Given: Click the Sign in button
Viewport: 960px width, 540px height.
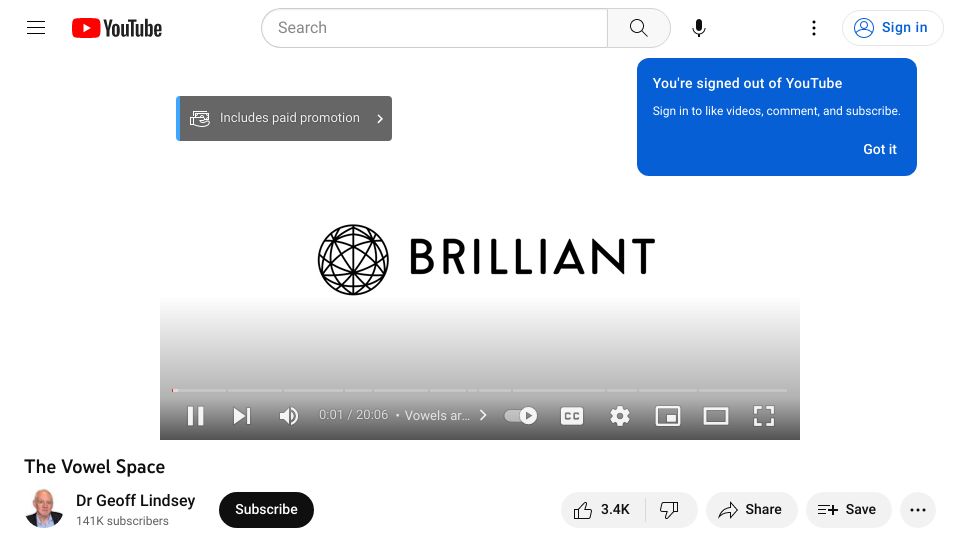Looking at the screenshot, I should click(x=892, y=28).
